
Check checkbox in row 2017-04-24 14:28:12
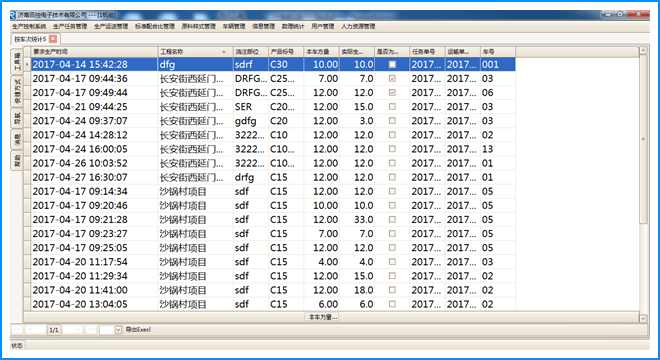pyautogui.click(x=392, y=135)
